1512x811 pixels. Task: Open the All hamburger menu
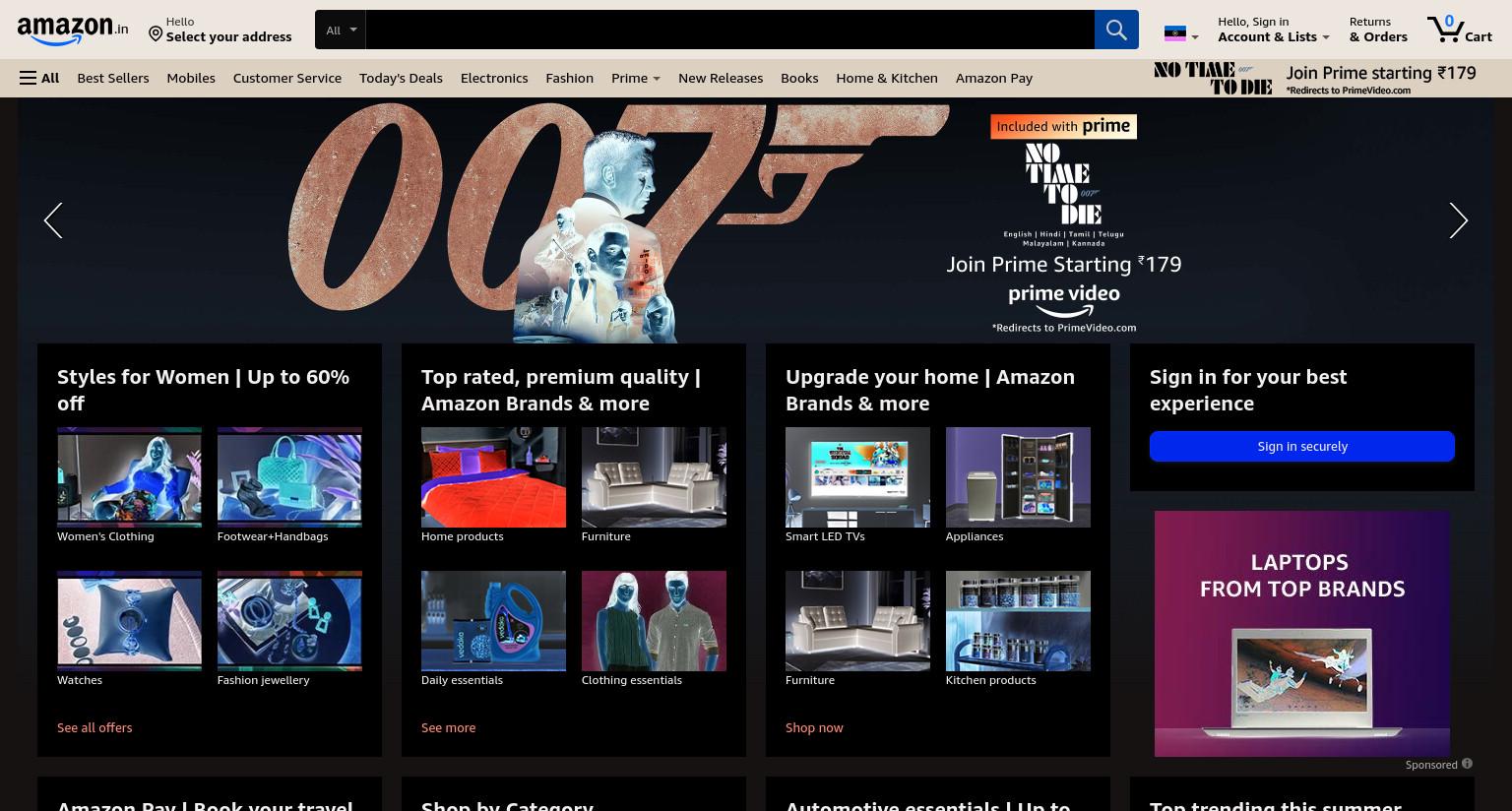(39, 78)
